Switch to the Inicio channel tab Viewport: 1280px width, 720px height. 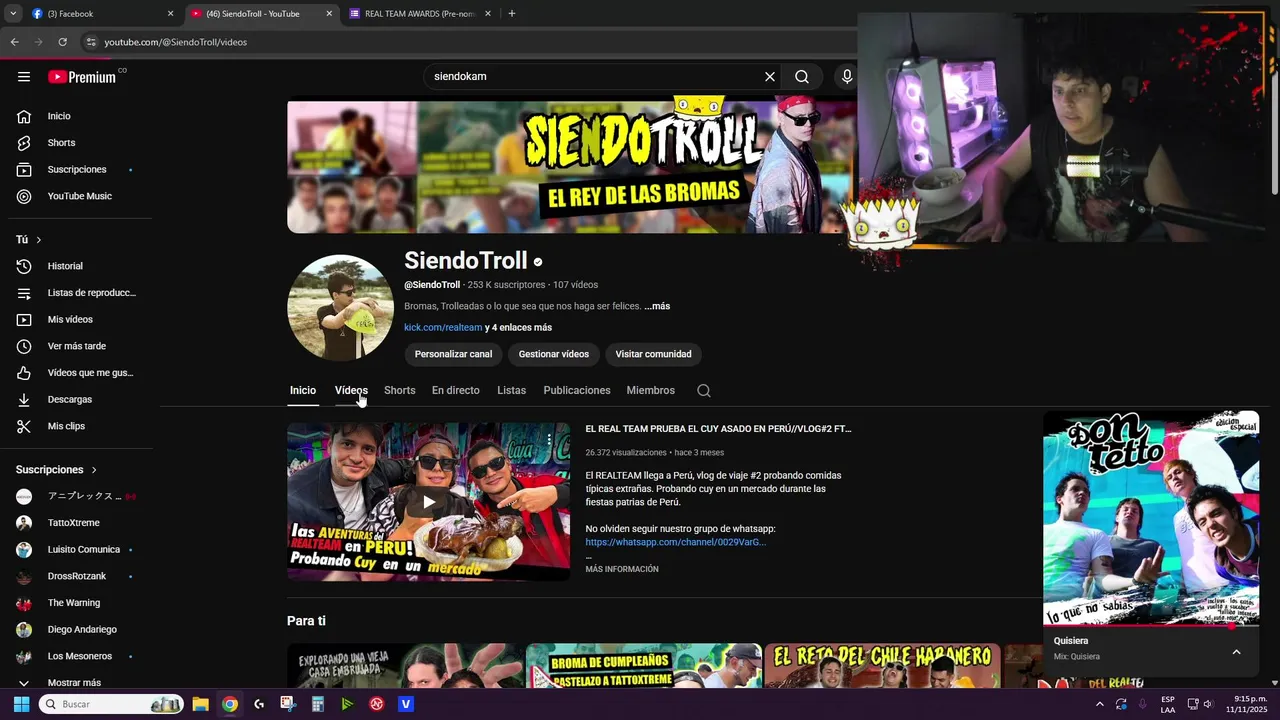click(x=303, y=391)
